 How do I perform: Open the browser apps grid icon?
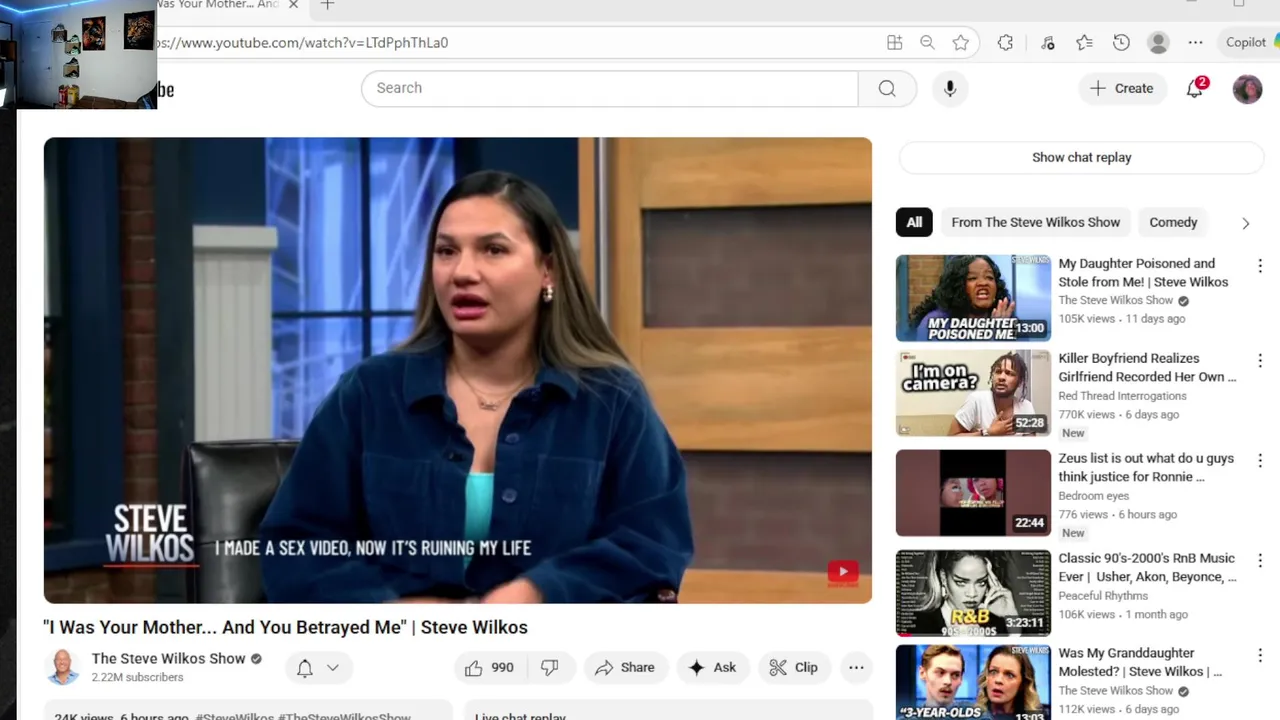(x=894, y=42)
